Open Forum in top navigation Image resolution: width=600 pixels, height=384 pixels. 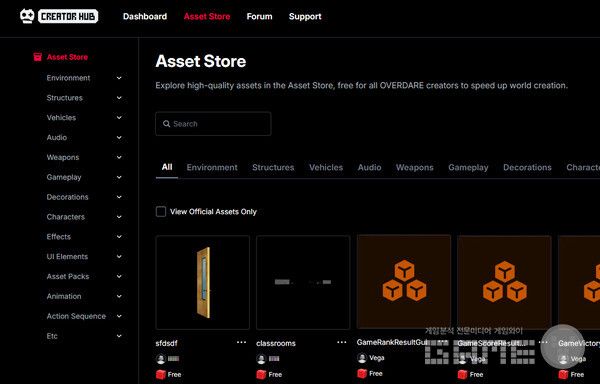click(x=259, y=16)
